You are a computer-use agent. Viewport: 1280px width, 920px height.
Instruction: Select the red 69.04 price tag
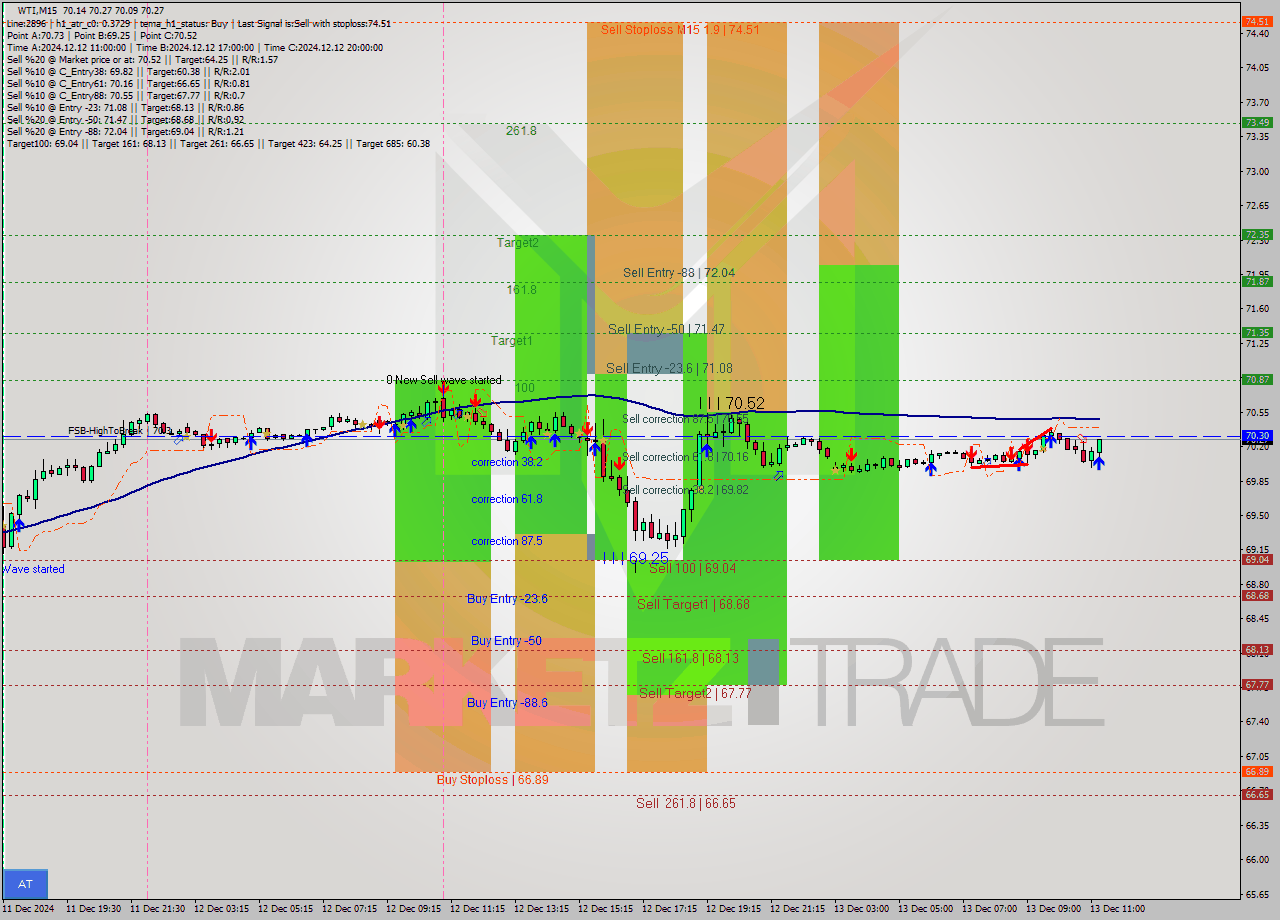[1257, 559]
